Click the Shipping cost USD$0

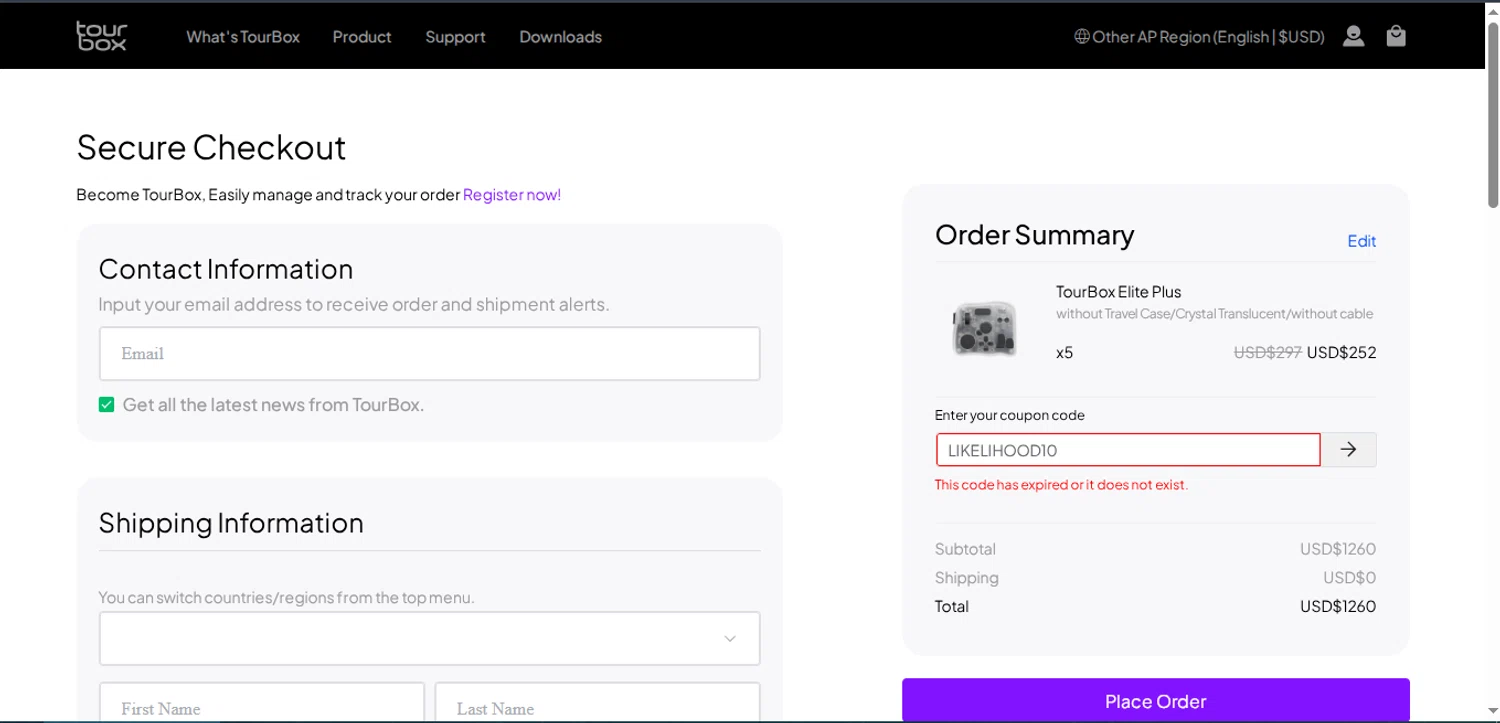coord(1349,577)
